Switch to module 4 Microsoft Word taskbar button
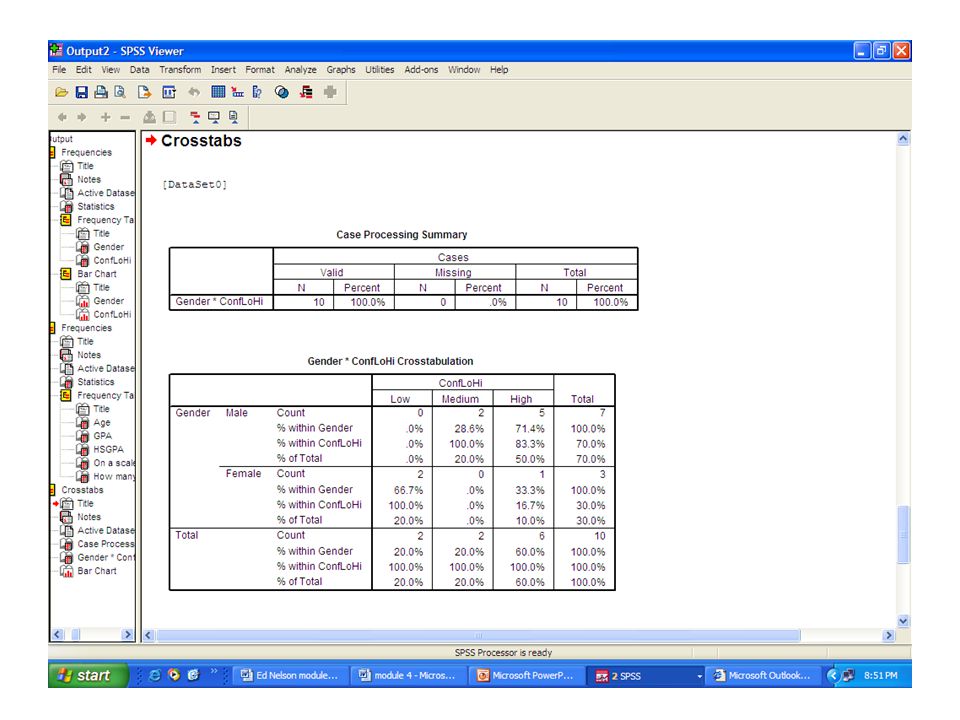Viewport: 960px width, 720px height. (x=407, y=675)
